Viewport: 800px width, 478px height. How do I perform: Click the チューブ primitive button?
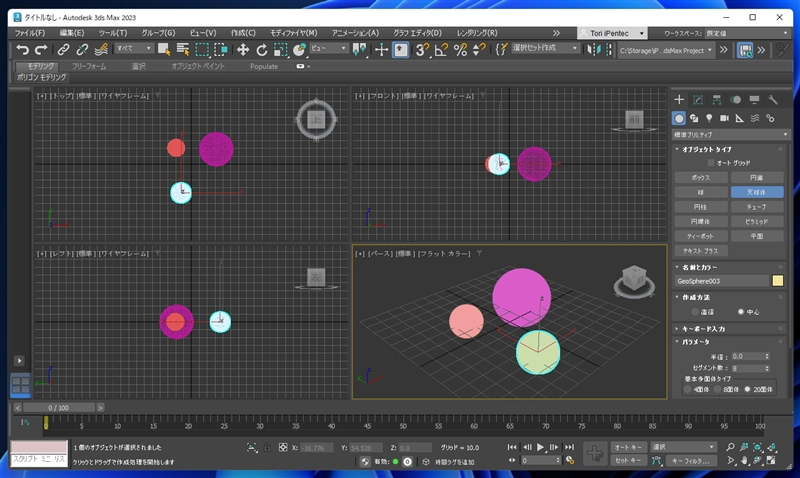click(x=757, y=207)
